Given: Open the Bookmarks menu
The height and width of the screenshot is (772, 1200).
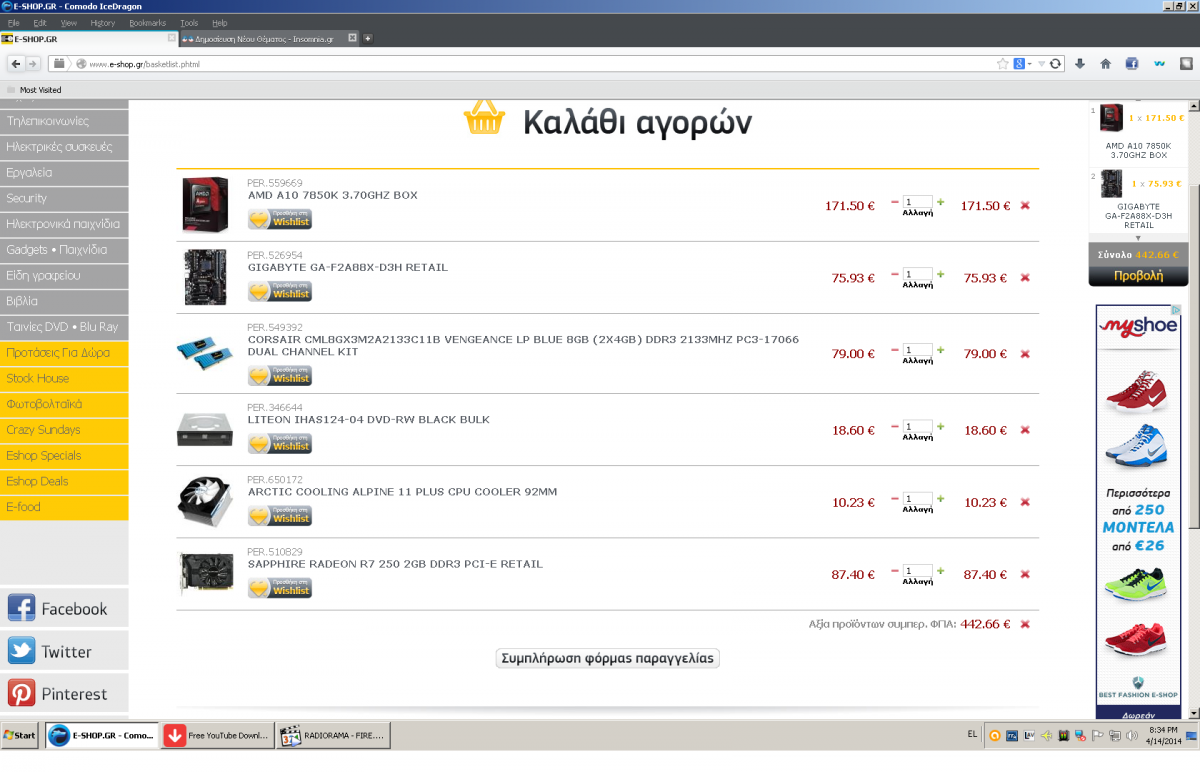Looking at the screenshot, I should point(148,22).
